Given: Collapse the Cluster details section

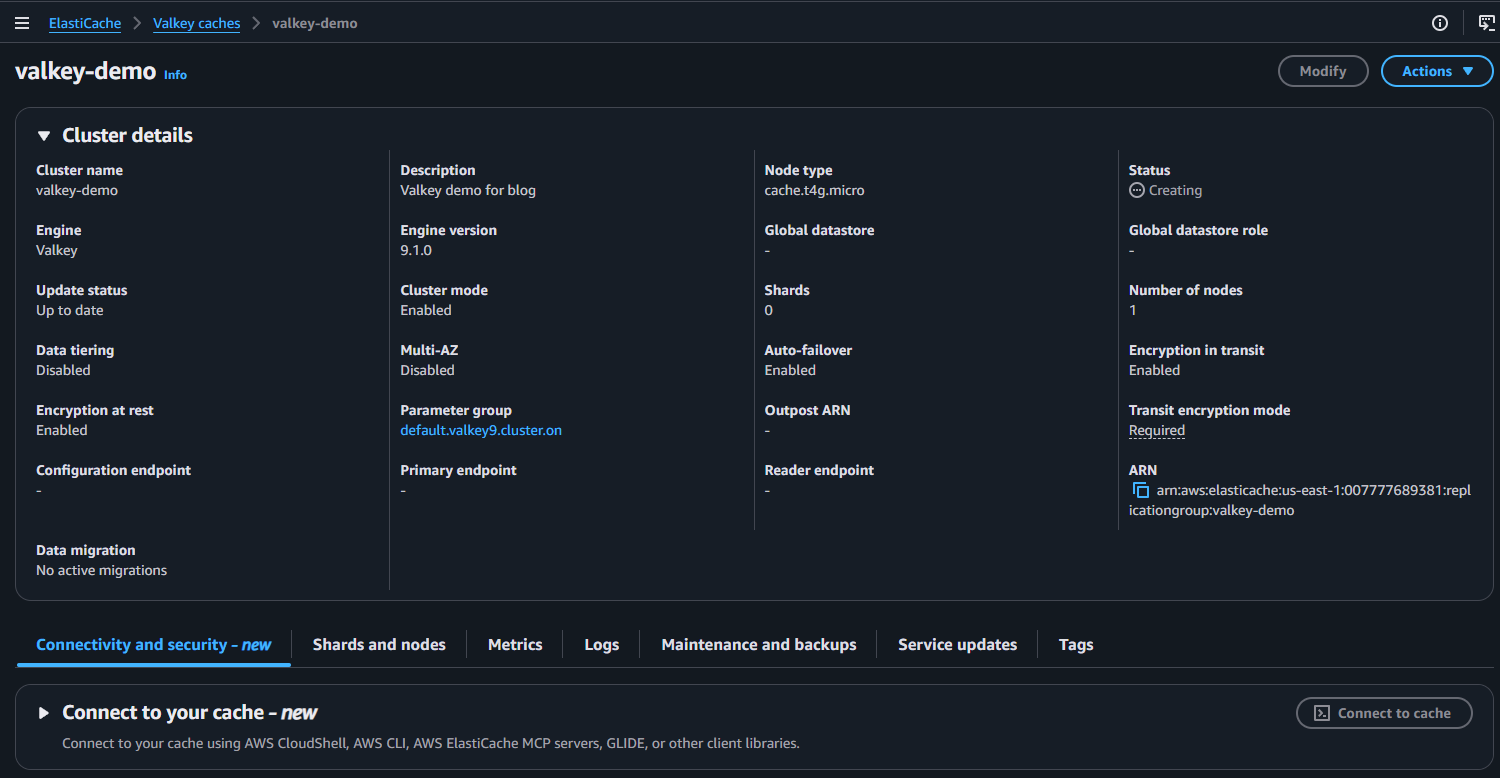Looking at the screenshot, I should click(43, 136).
